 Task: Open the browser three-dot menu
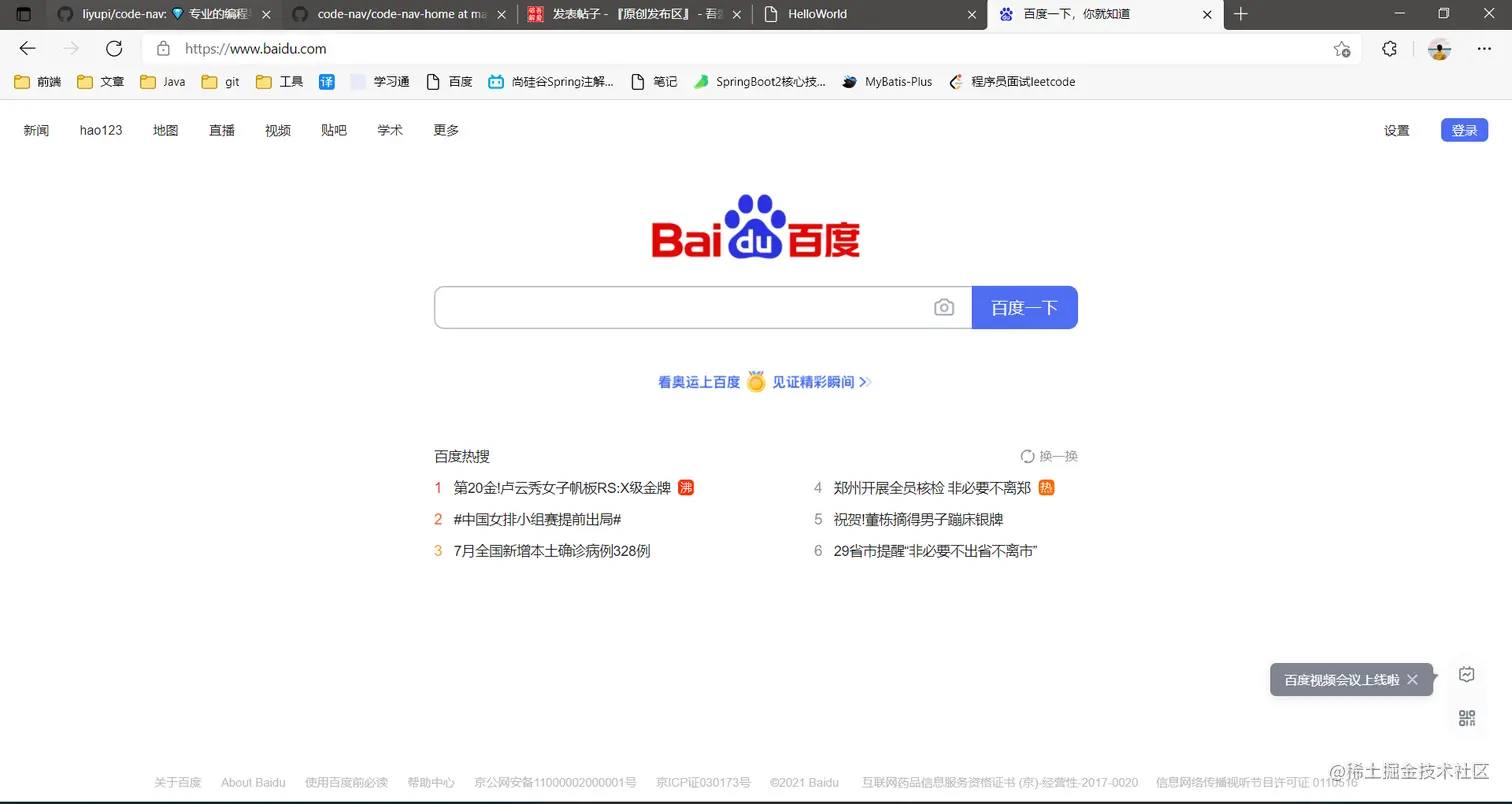coord(1484,48)
